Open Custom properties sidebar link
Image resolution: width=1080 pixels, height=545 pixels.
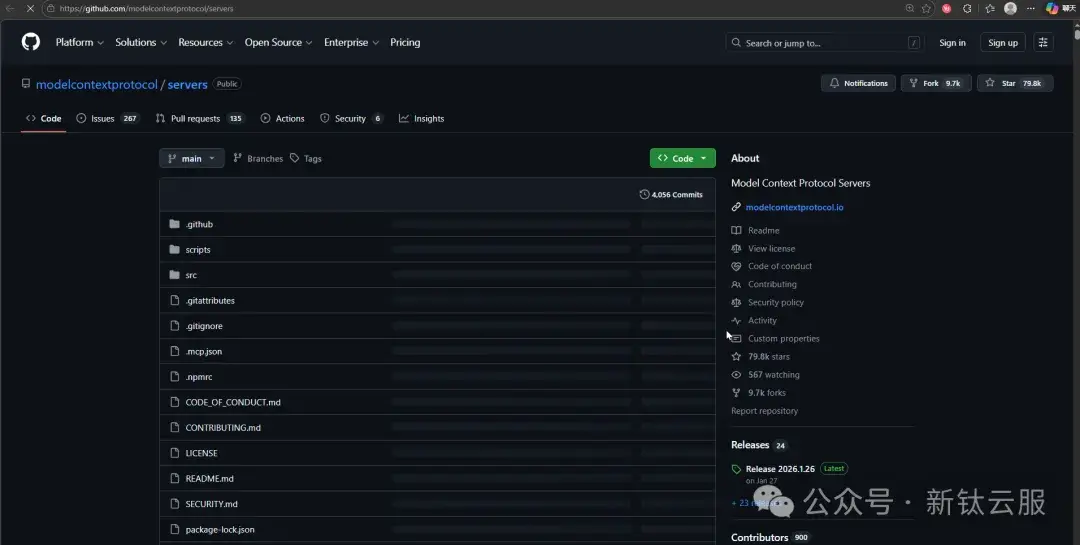784,339
